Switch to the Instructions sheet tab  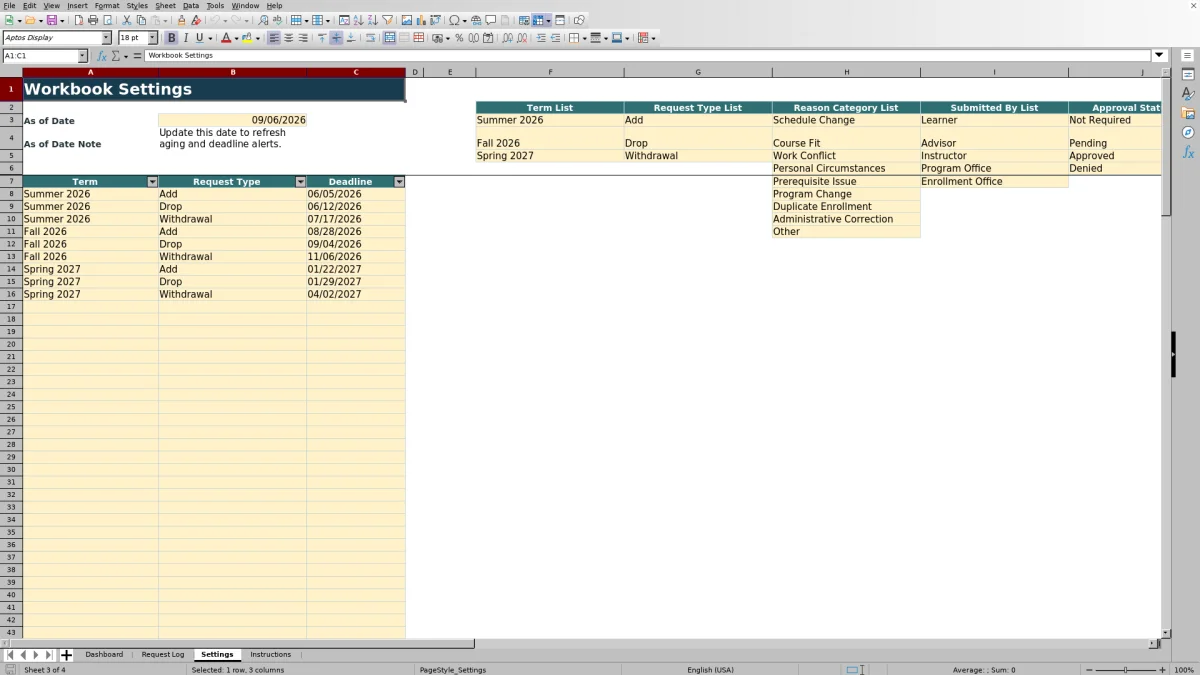point(270,655)
